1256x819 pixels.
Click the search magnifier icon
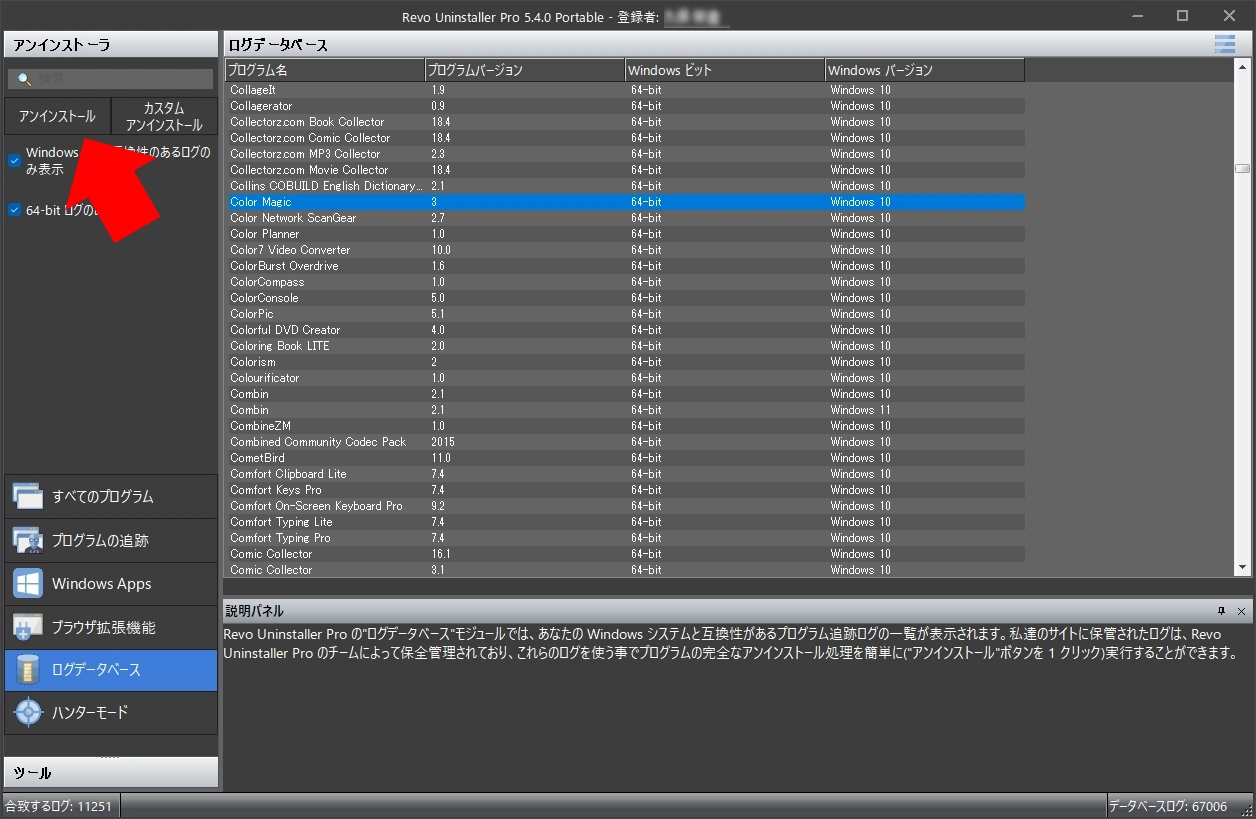tap(25, 79)
